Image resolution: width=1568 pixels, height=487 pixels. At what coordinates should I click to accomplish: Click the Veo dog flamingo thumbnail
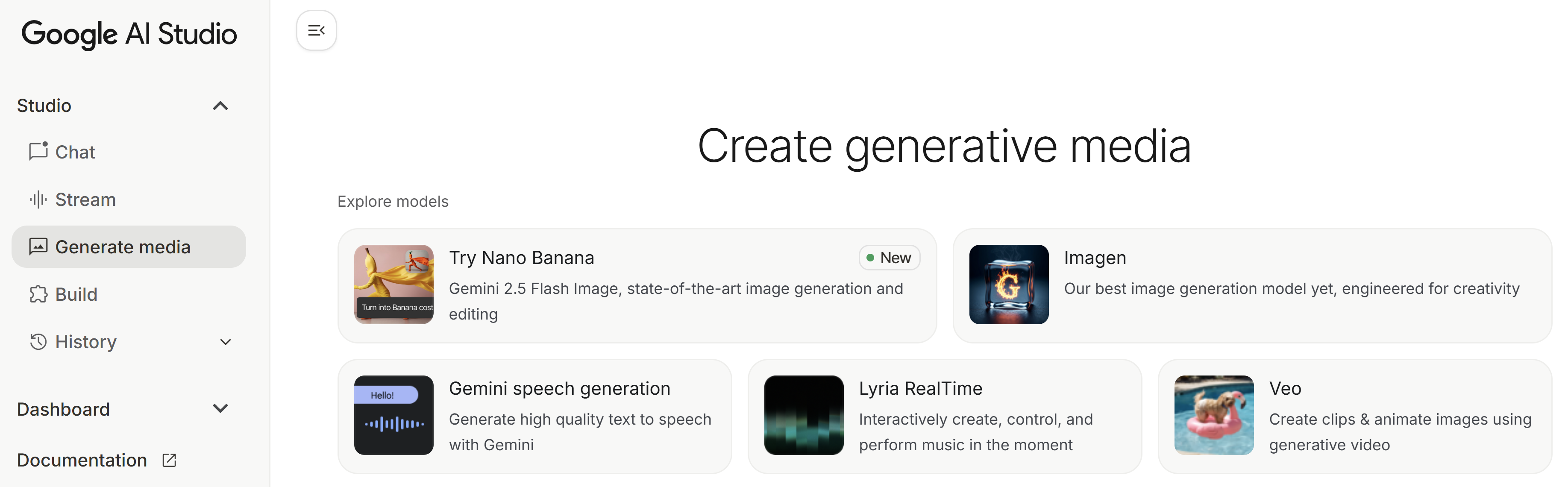[x=1214, y=415]
